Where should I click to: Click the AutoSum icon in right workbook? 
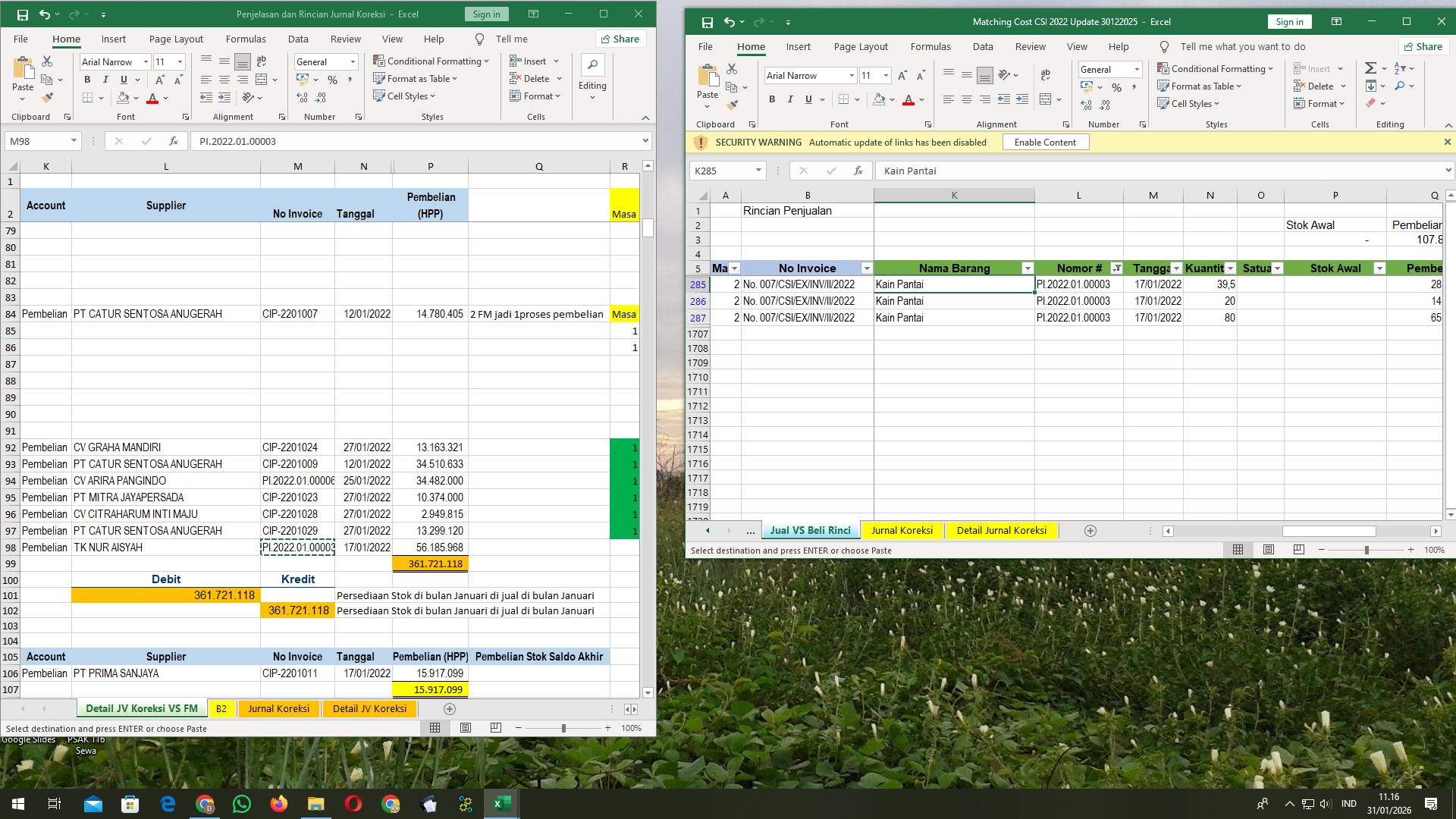pos(1370,67)
